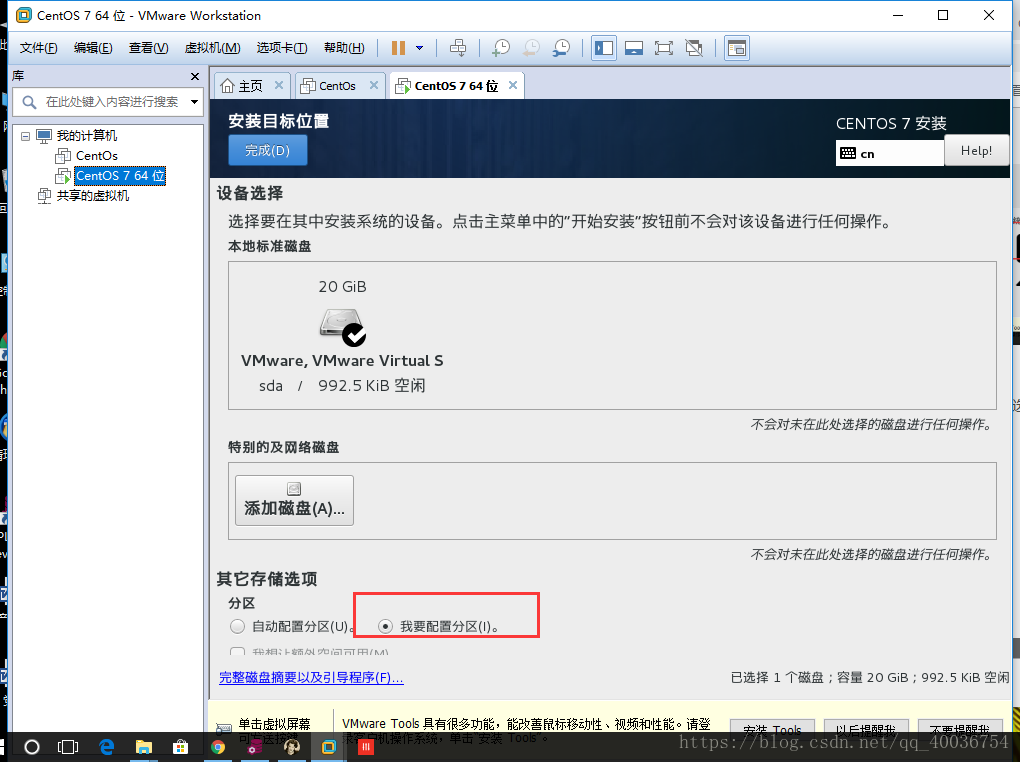Screen dimensions: 1020x762
Task: Click the console view icon
Action: [x=736, y=48]
